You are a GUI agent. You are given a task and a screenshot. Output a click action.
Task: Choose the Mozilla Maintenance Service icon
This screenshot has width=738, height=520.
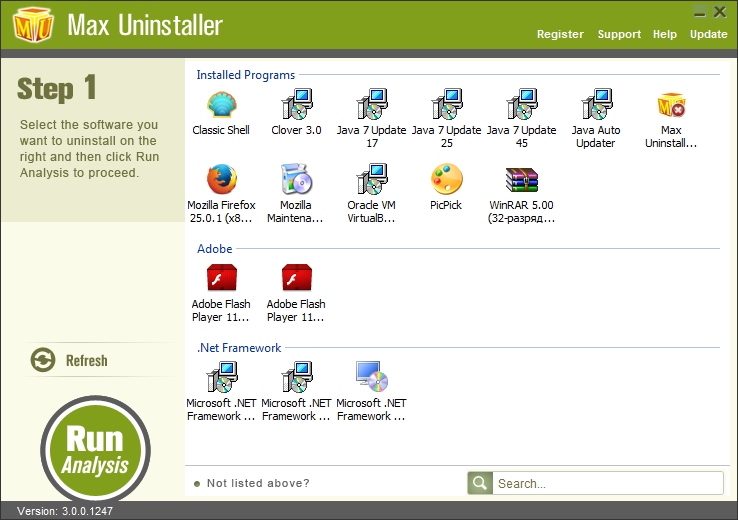[296, 180]
